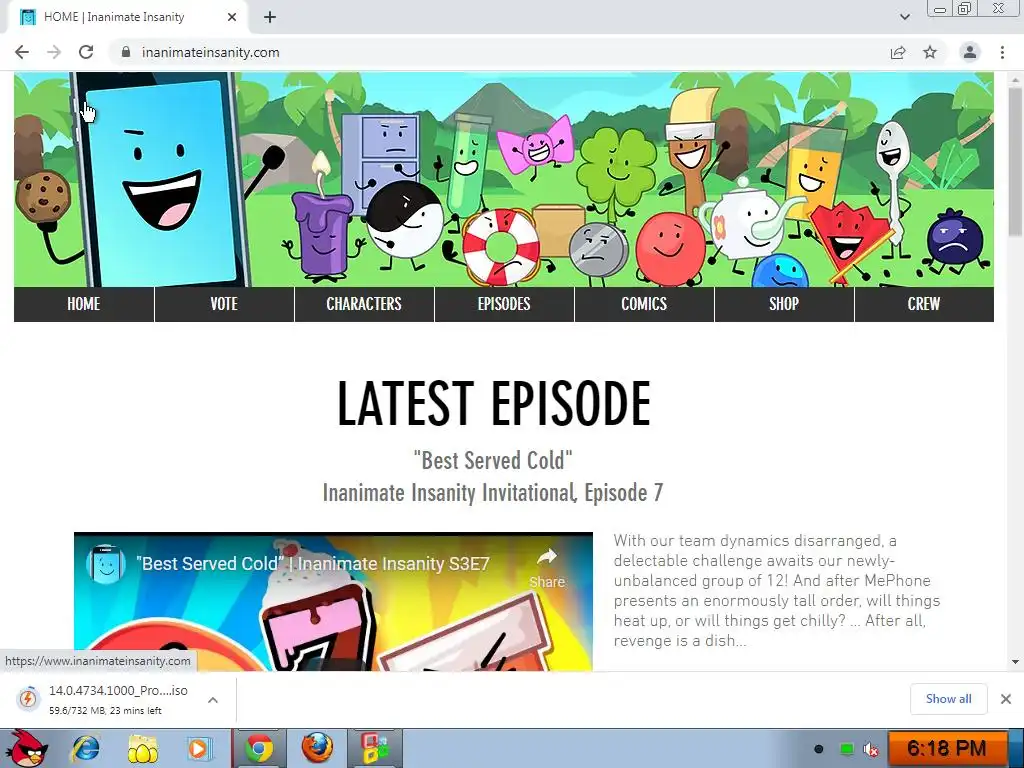1024x768 pixels.
Task: Open a new tab with the plus icon
Action: [270, 17]
